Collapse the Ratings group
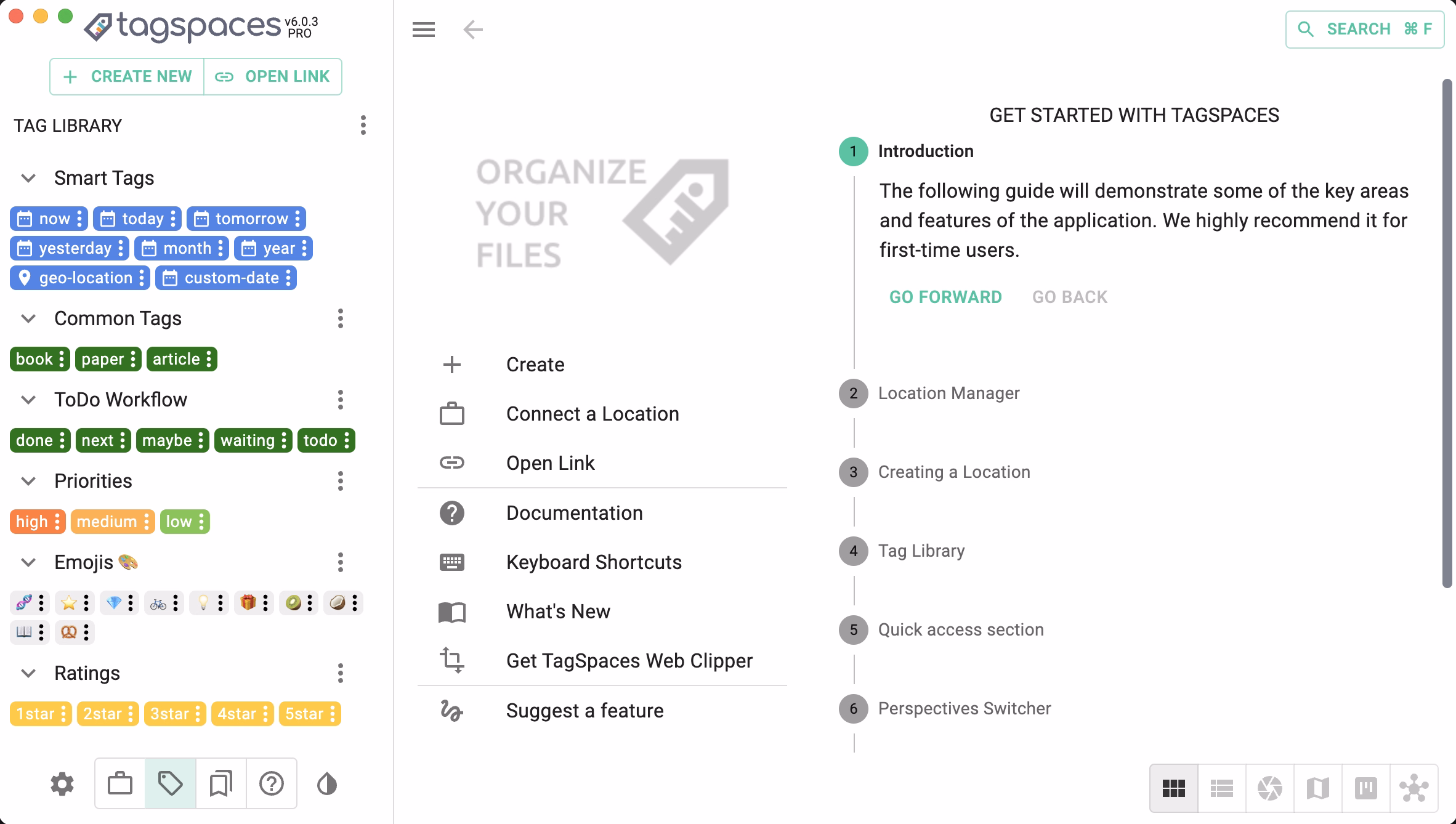This screenshot has width=1456, height=824. click(x=28, y=673)
